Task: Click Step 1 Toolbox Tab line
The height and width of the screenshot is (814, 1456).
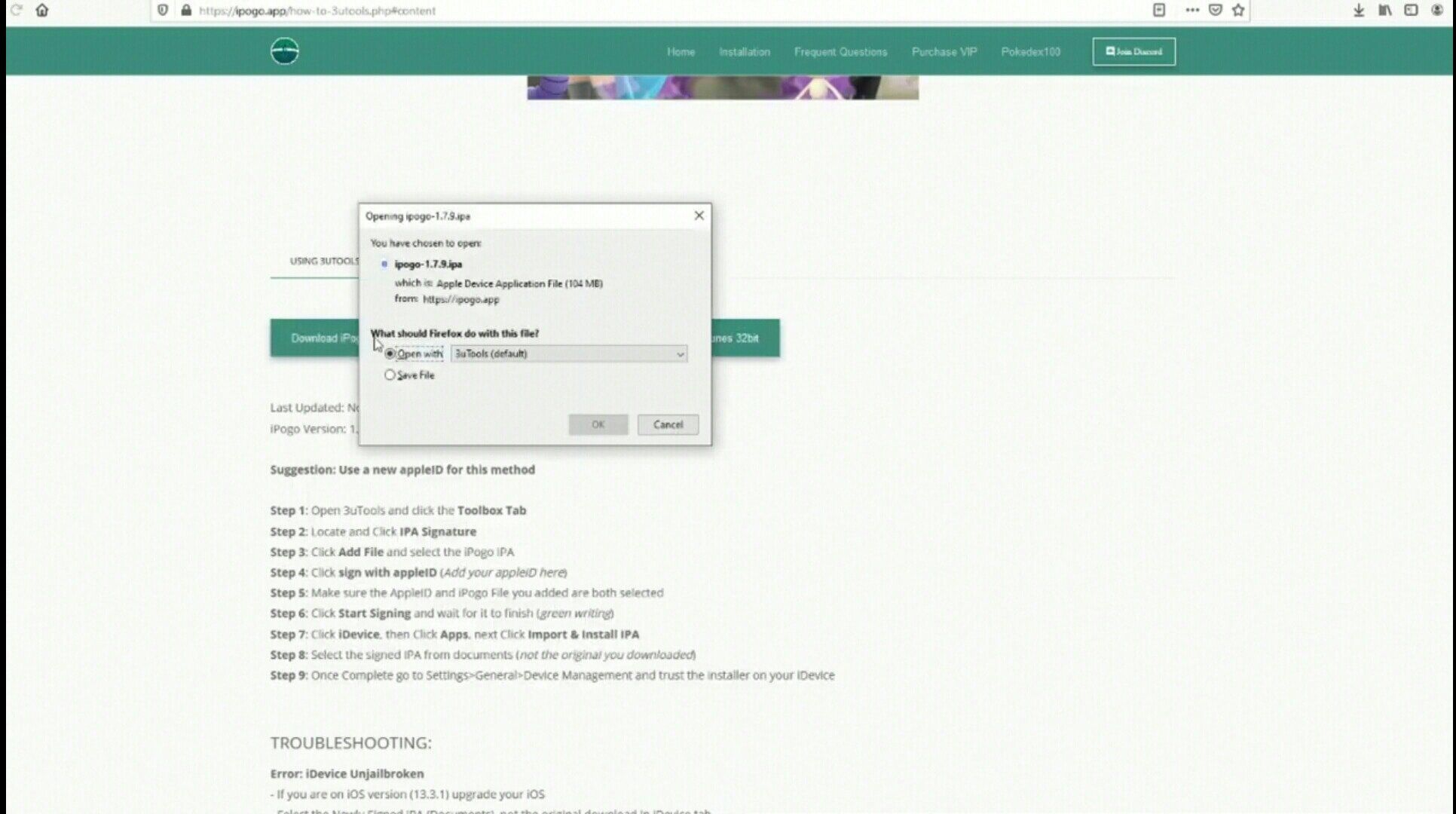Action: tap(398, 510)
